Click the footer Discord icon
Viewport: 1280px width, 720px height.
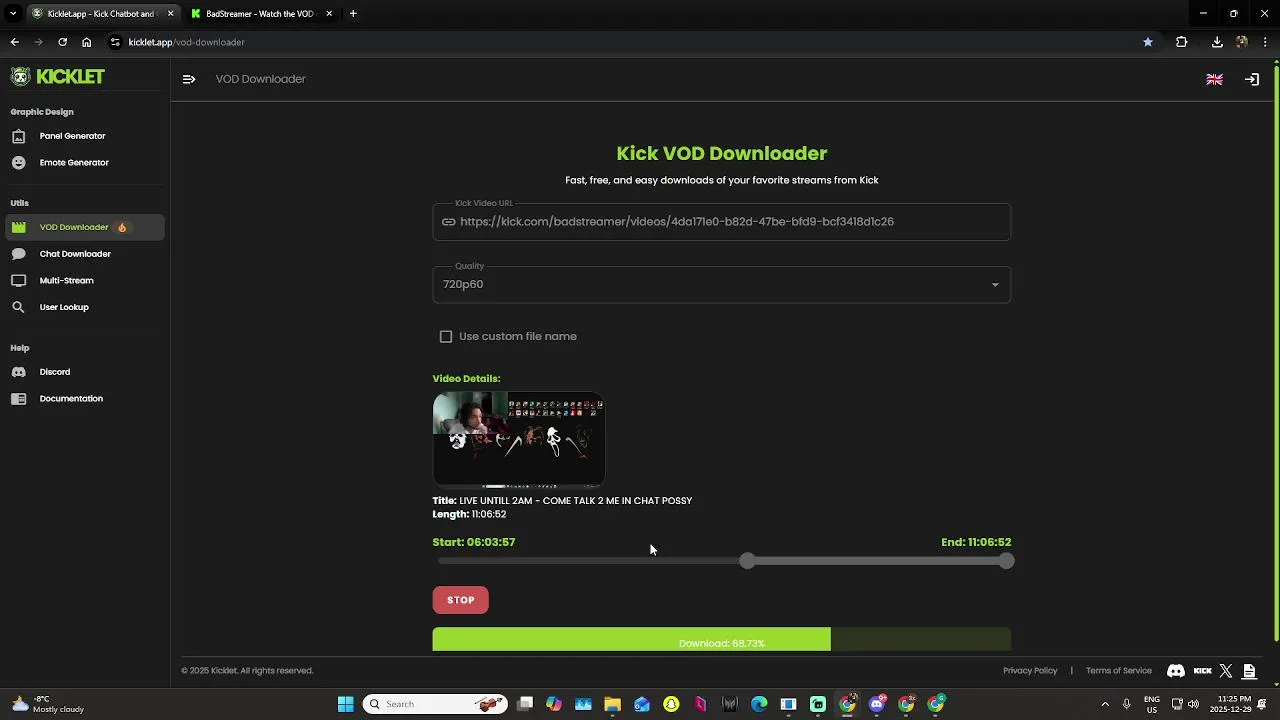coord(1176,671)
